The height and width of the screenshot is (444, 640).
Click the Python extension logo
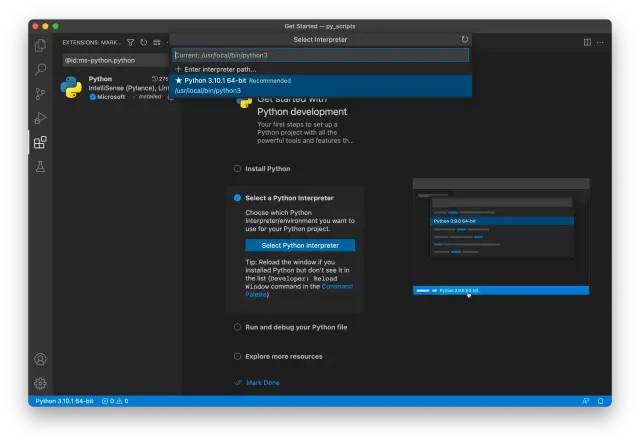[71, 87]
